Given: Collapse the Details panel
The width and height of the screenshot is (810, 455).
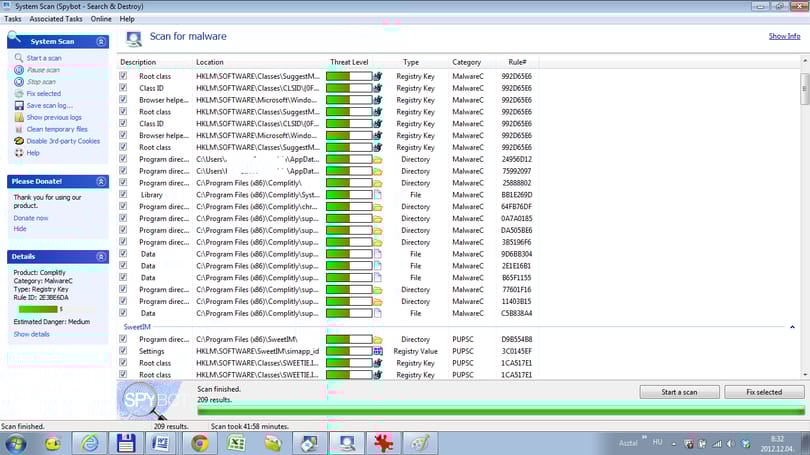Looking at the screenshot, I should coord(101,257).
